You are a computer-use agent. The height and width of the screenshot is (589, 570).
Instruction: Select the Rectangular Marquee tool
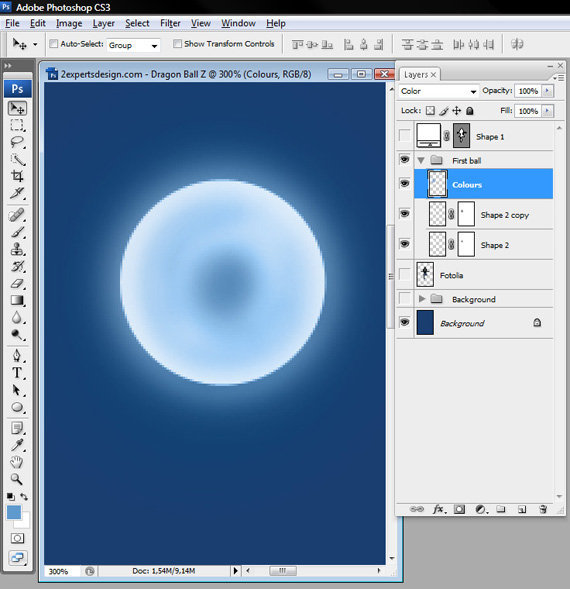17,125
